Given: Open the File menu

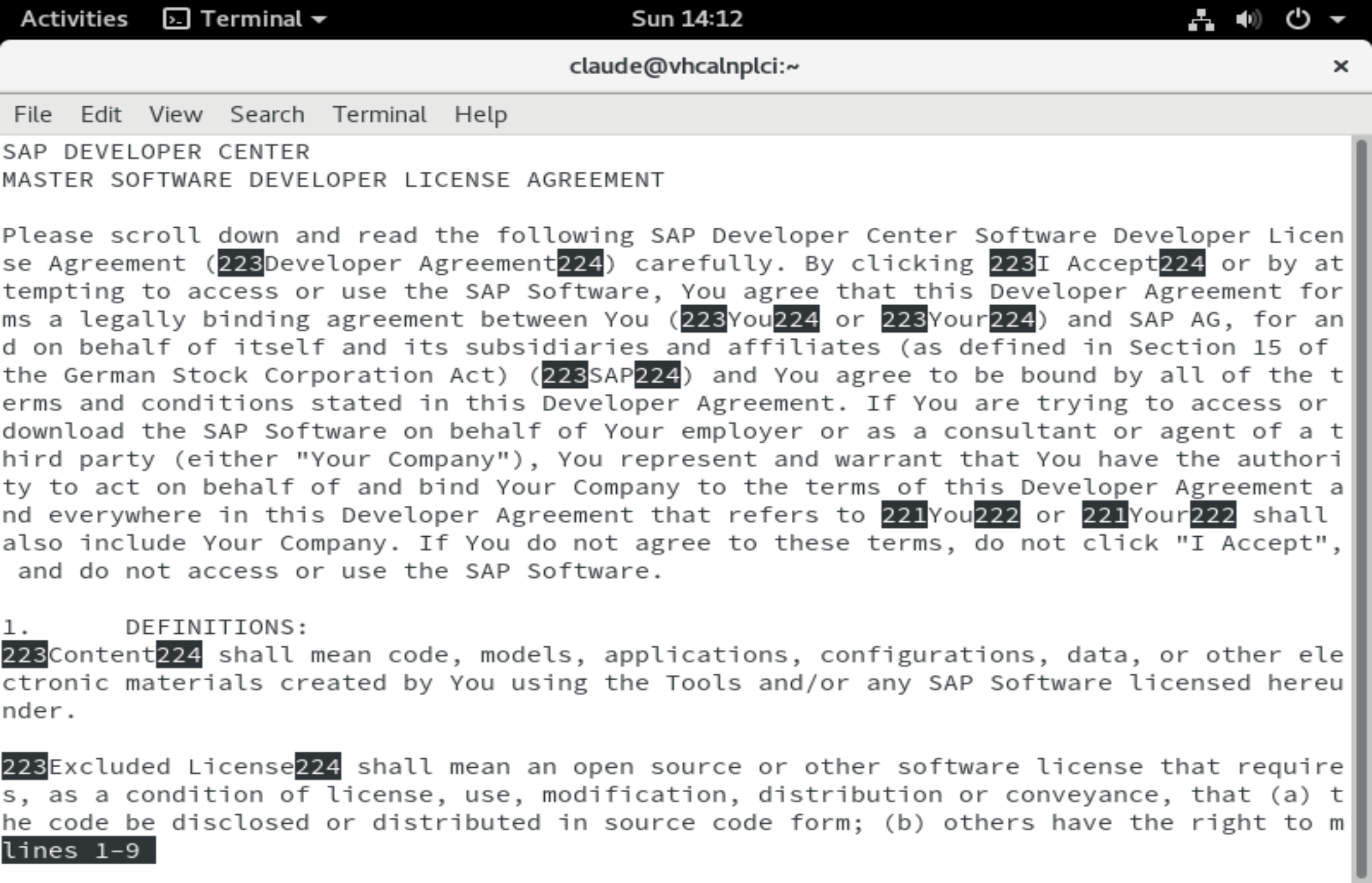Looking at the screenshot, I should [x=33, y=115].
